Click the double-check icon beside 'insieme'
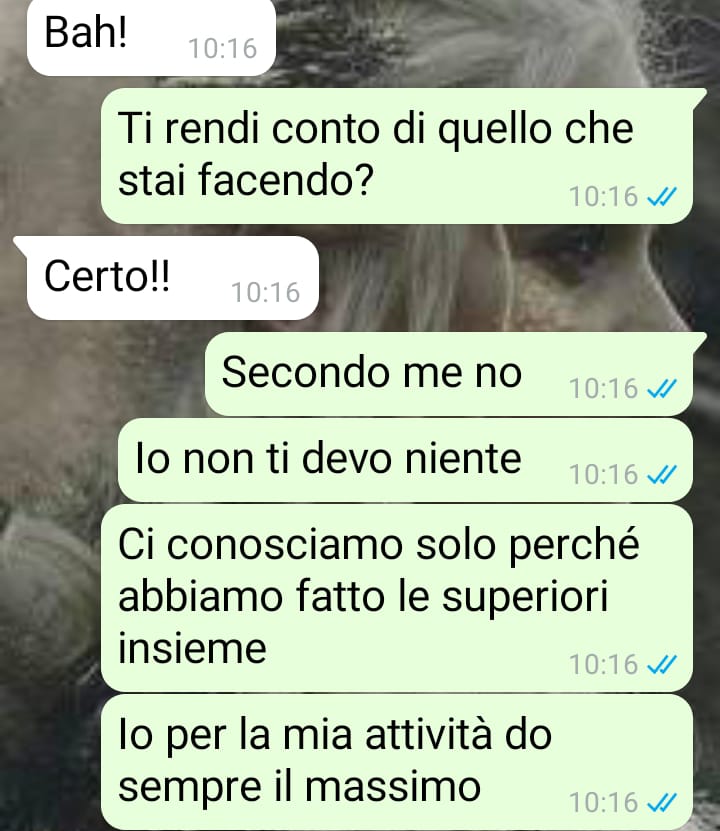The width and height of the screenshot is (720, 831). 662,665
